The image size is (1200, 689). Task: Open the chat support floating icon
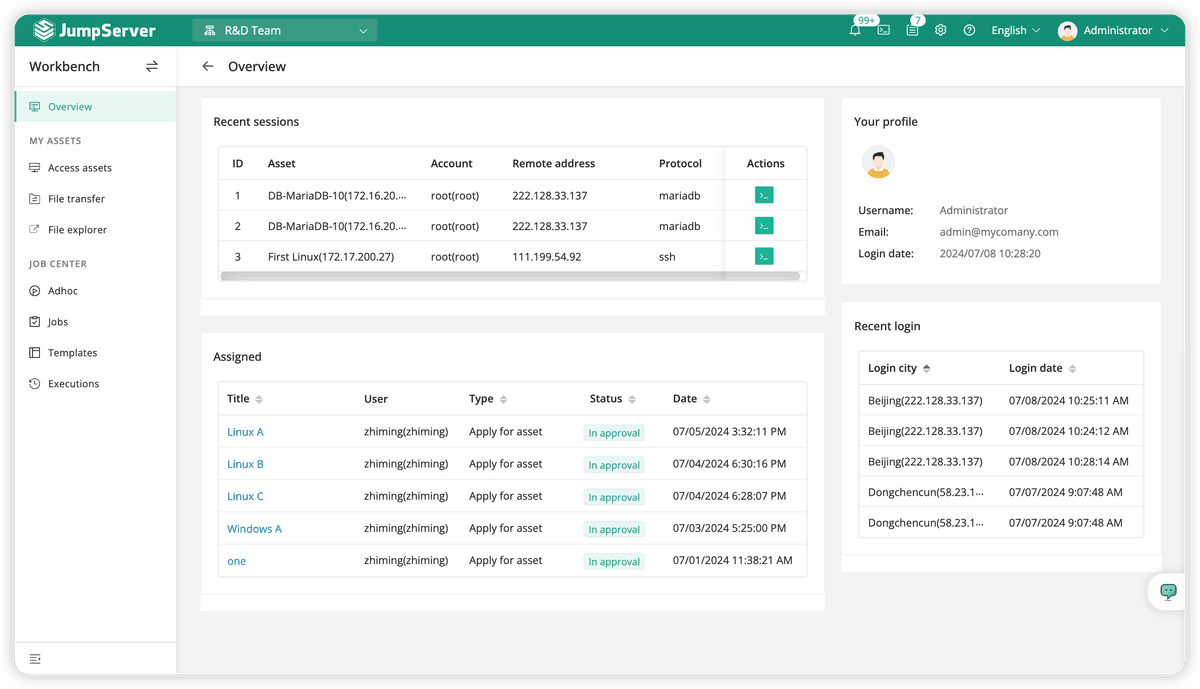coord(1168,591)
